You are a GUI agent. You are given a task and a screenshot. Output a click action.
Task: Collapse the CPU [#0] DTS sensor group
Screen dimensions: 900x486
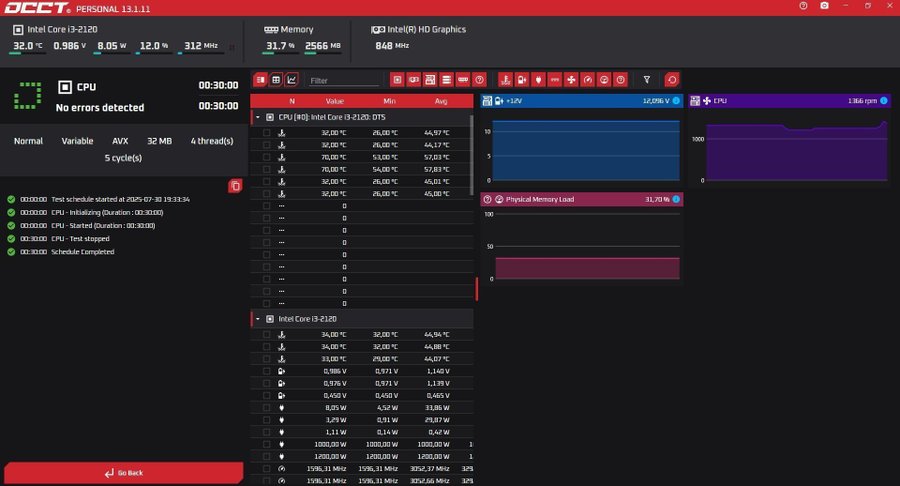tap(258, 117)
